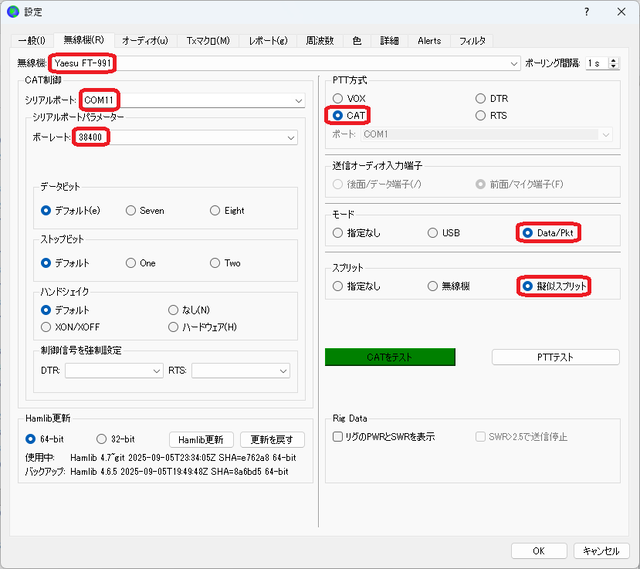Open the 周波数 tab

(320, 40)
